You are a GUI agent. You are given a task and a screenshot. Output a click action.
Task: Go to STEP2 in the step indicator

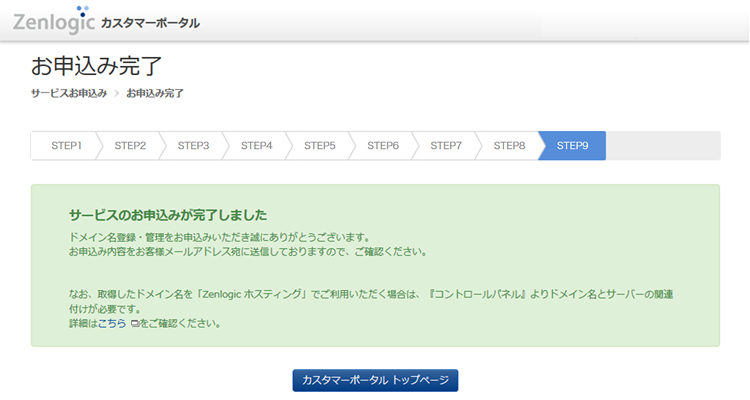(x=130, y=146)
